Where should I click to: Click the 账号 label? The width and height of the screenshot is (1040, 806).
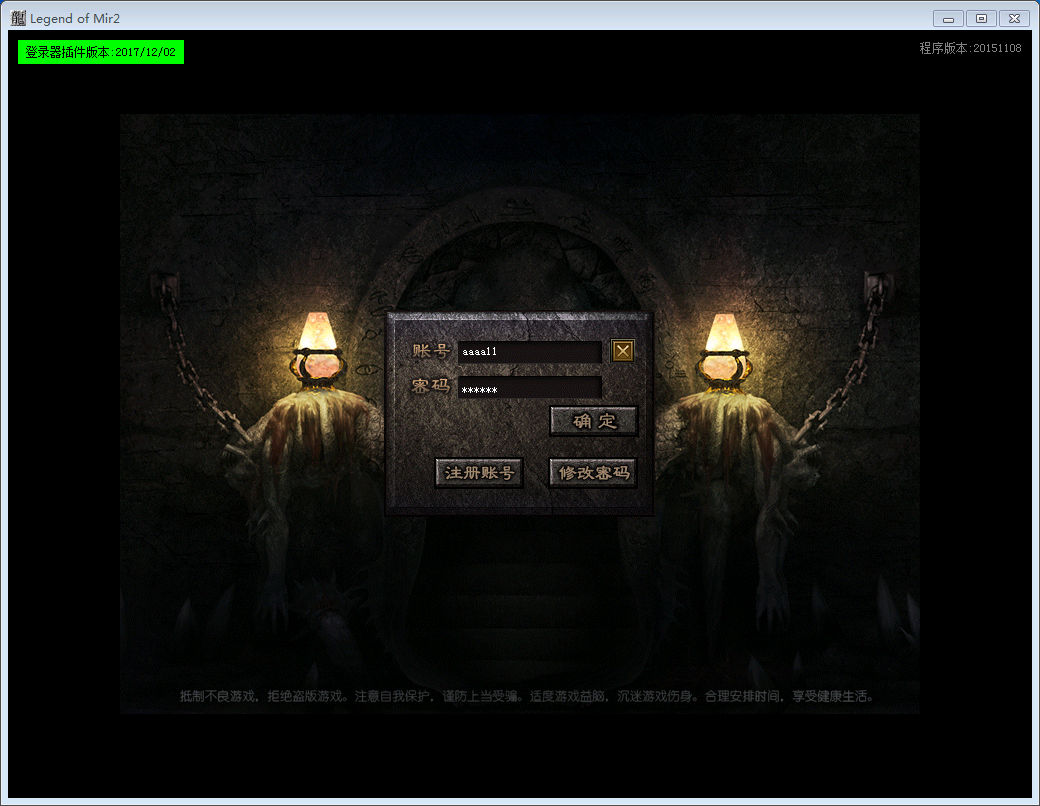click(x=431, y=350)
